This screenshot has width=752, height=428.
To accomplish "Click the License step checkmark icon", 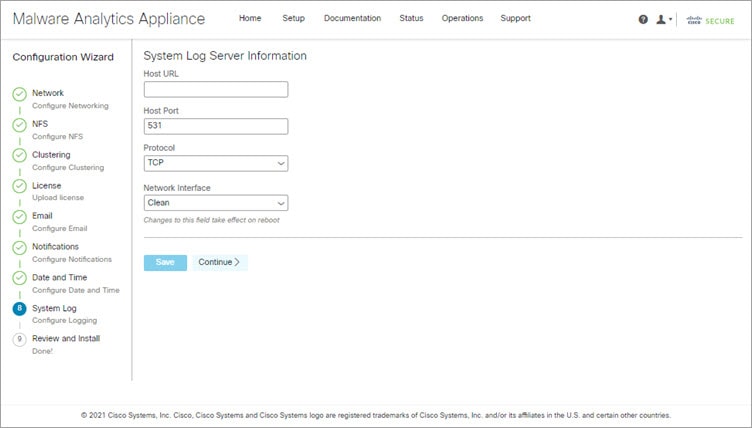I will 20,186.
